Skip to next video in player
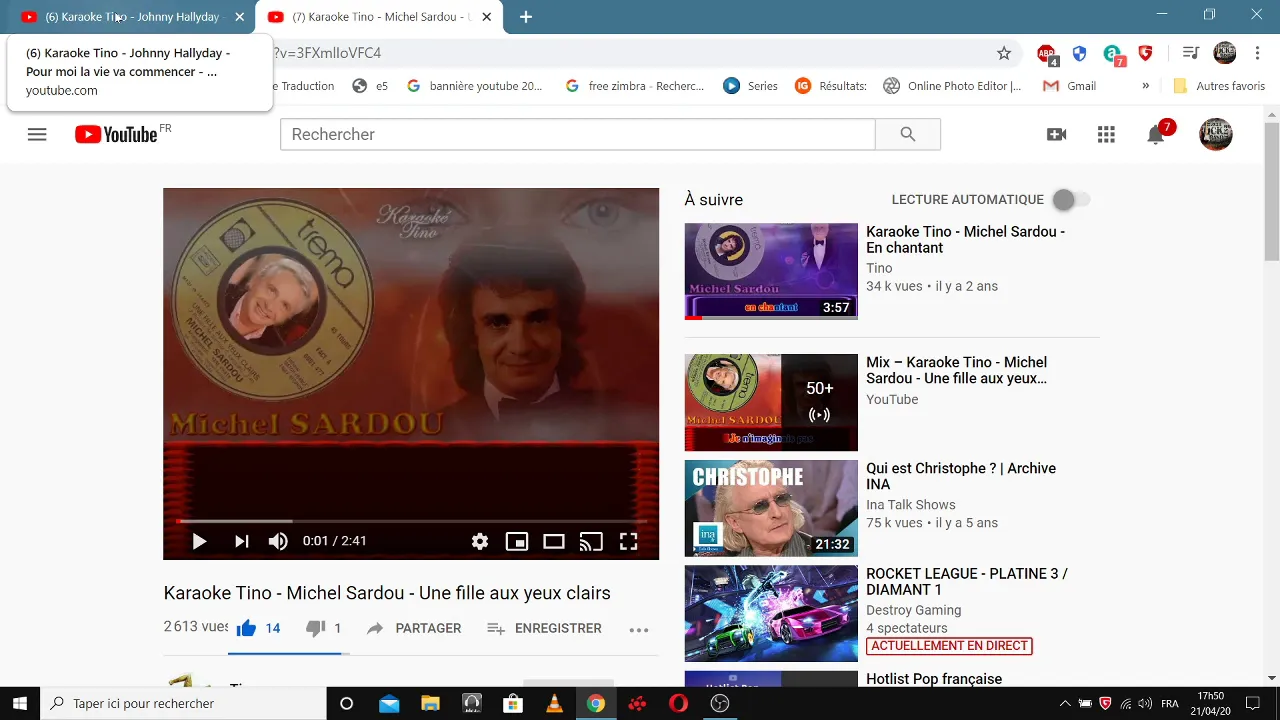Viewport: 1280px width, 720px height. (241, 541)
